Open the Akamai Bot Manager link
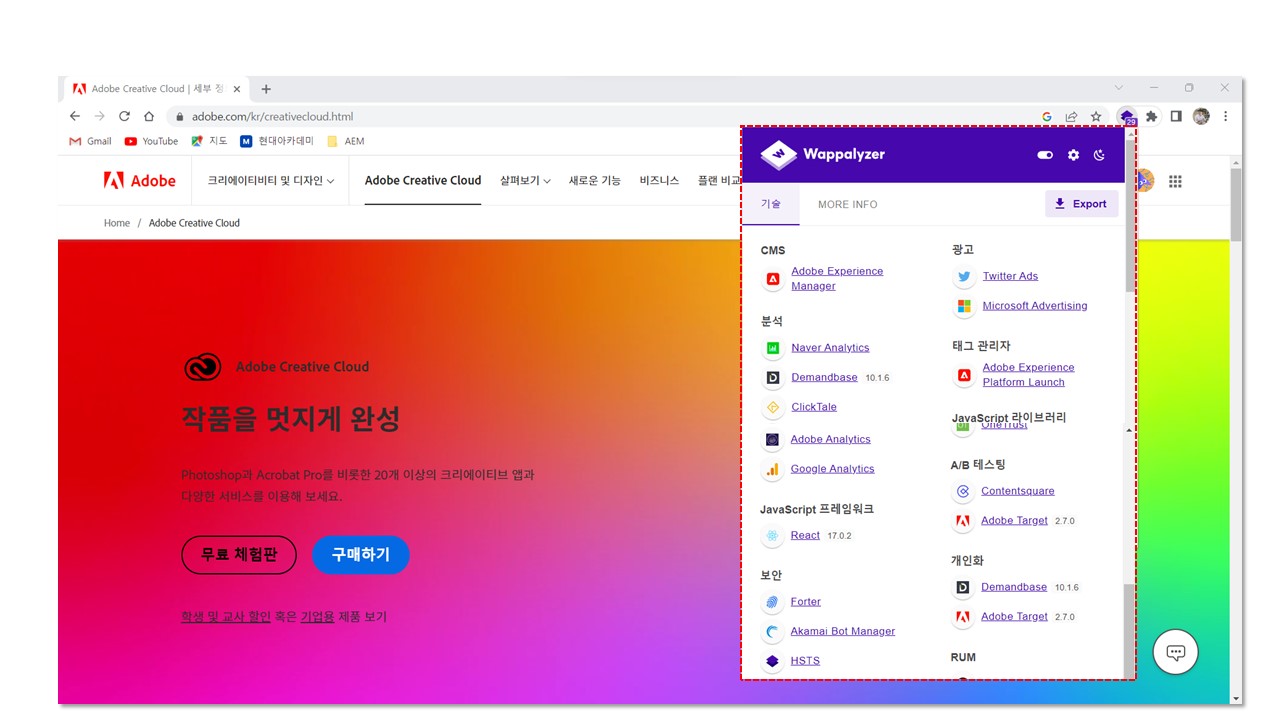Screen dimensions: 1280x720 point(842,631)
